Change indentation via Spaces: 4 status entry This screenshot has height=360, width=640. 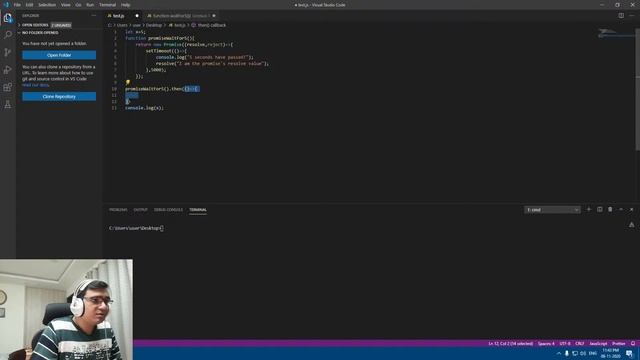coord(546,344)
